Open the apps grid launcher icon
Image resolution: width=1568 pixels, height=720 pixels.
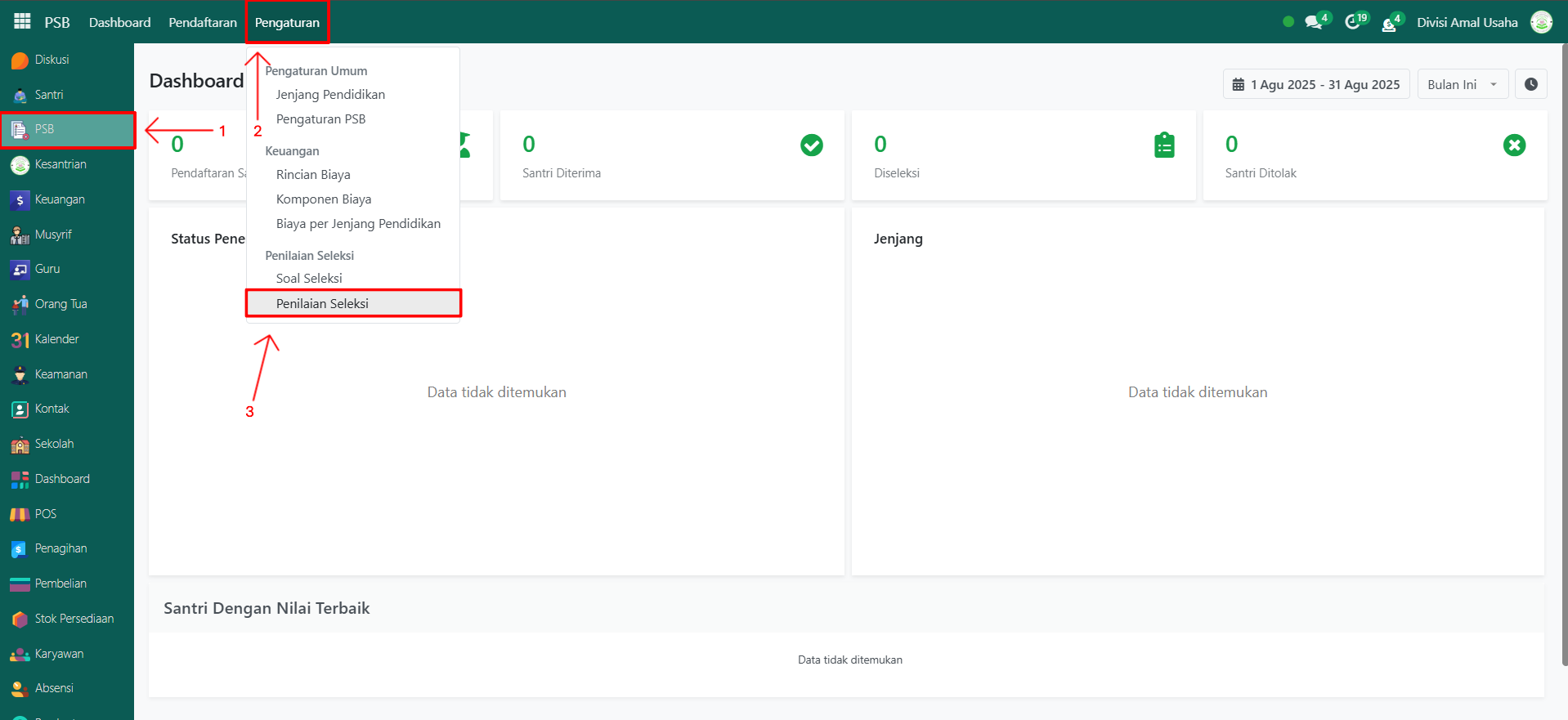[22, 21]
